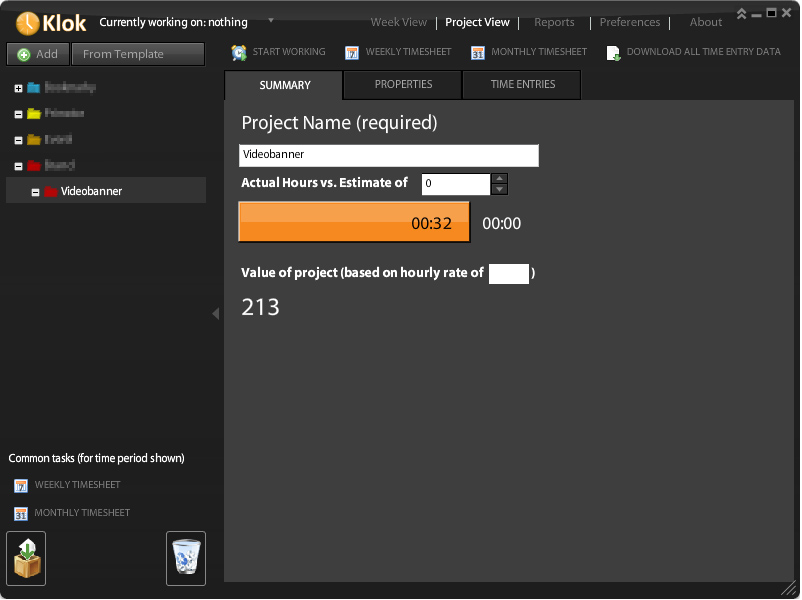Click the sidebar WEEKLY TIMESHEET label

coord(78,485)
